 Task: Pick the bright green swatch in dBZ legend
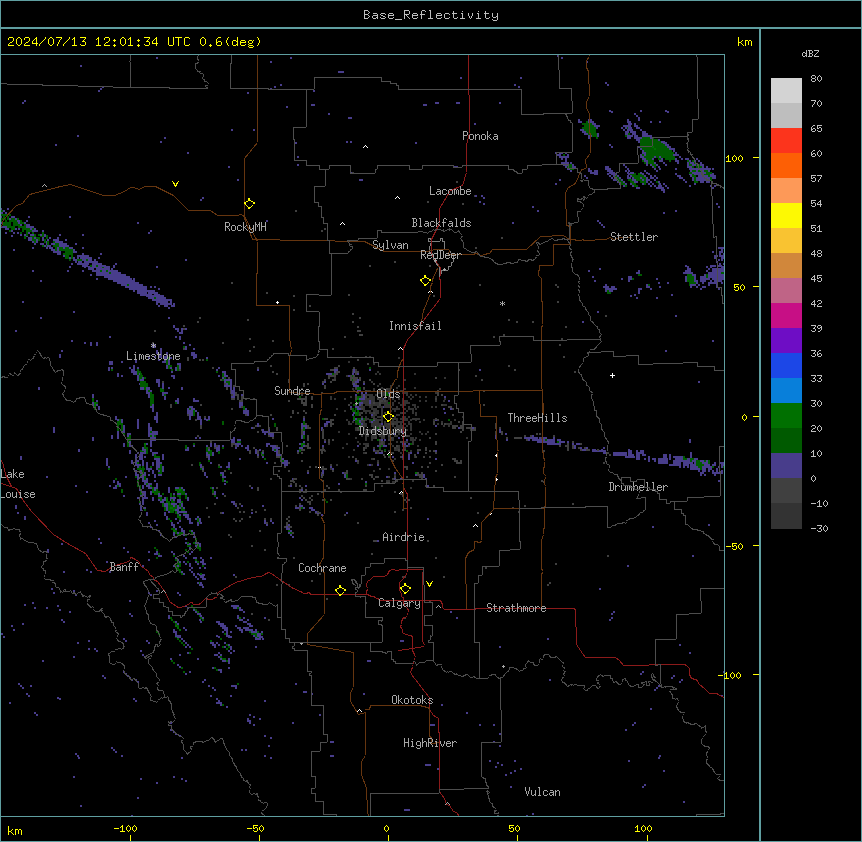(x=786, y=416)
